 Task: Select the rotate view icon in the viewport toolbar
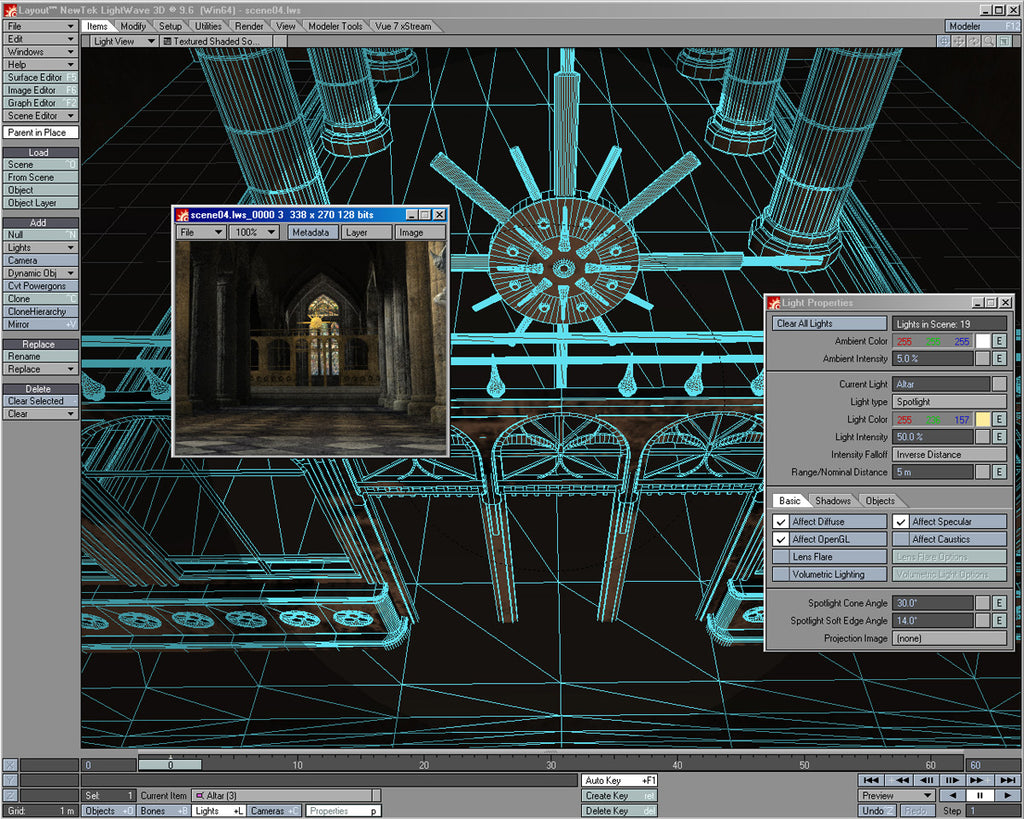973,41
